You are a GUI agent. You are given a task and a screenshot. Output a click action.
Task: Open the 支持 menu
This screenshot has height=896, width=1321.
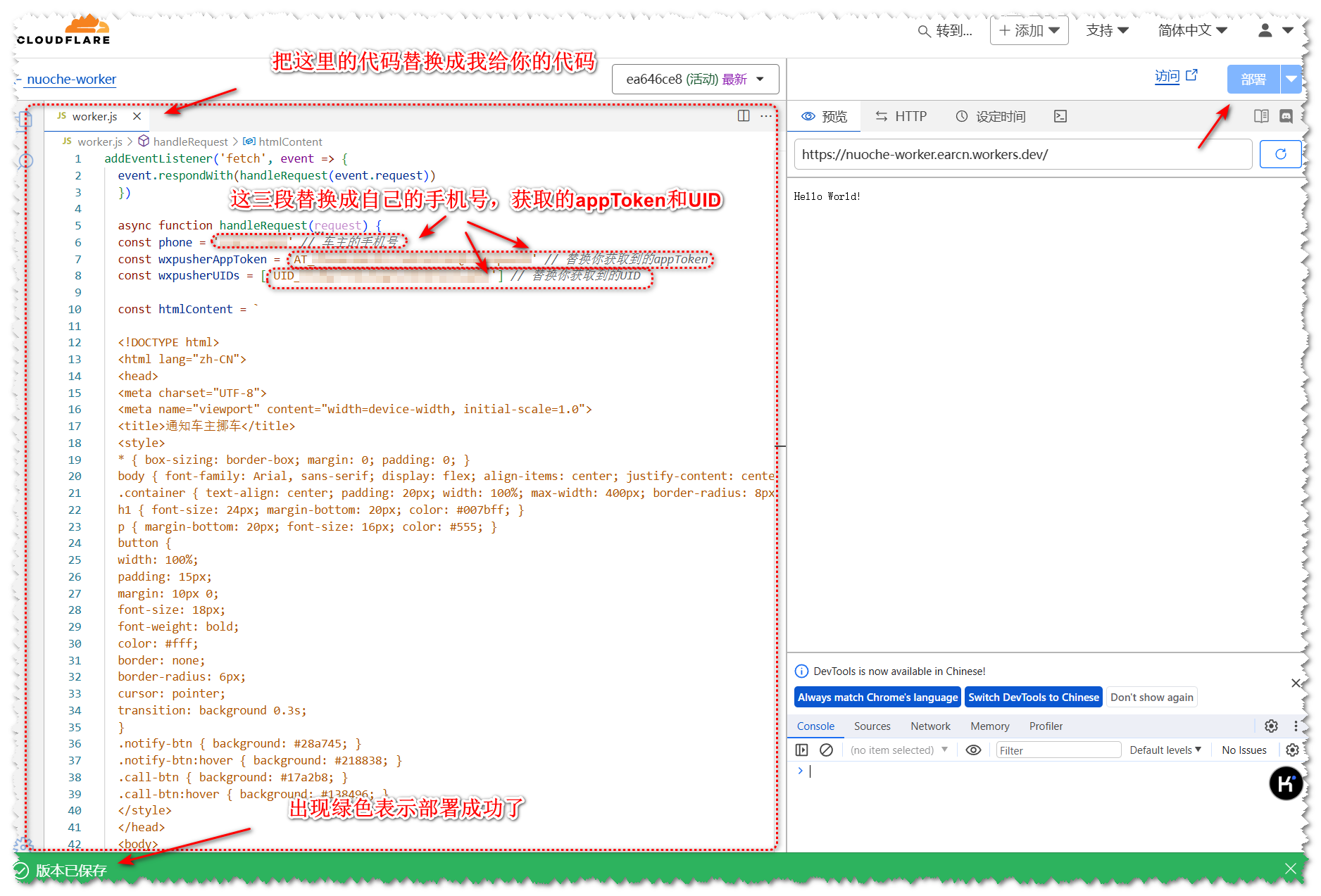click(x=1107, y=30)
